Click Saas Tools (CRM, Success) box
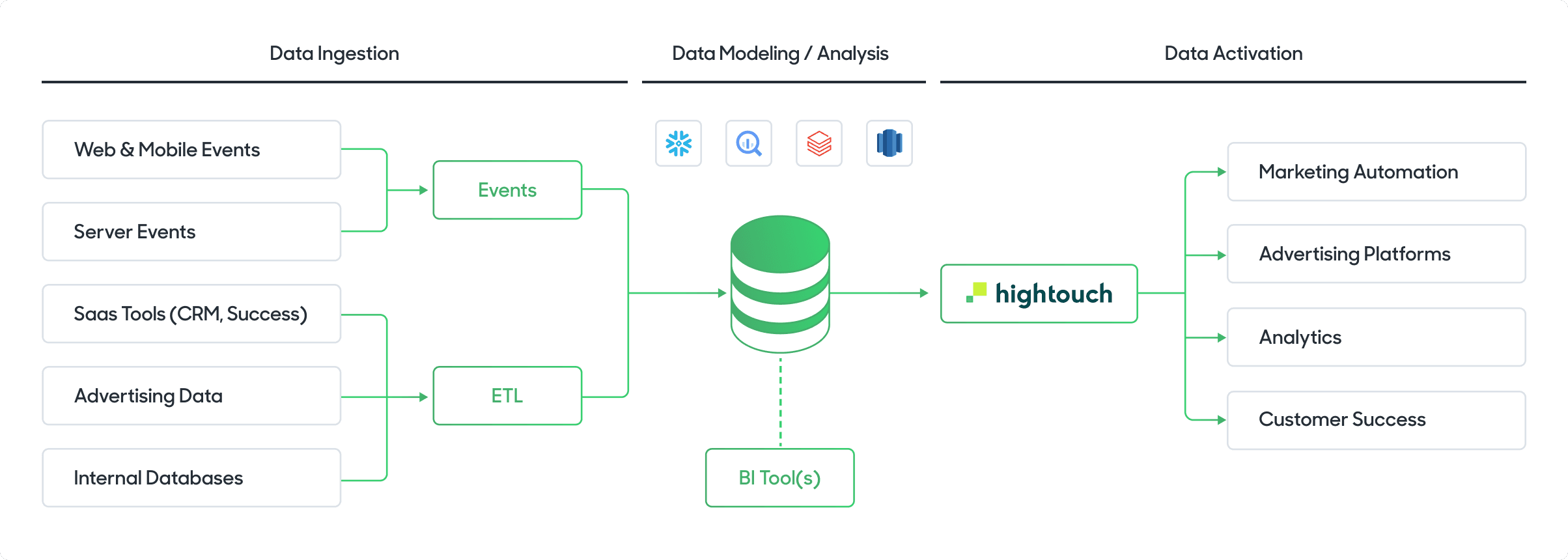Viewport: 1568px width, 560px height. tap(191, 314)
